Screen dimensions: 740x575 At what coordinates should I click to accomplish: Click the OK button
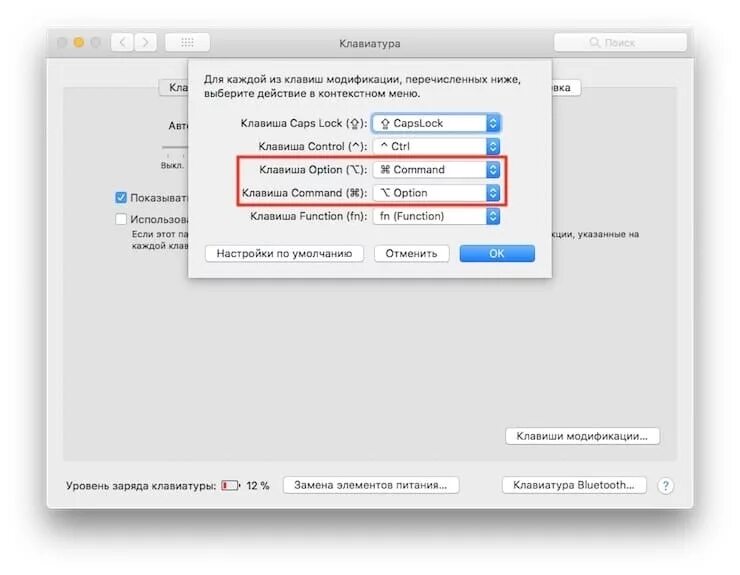click(497, 254)
